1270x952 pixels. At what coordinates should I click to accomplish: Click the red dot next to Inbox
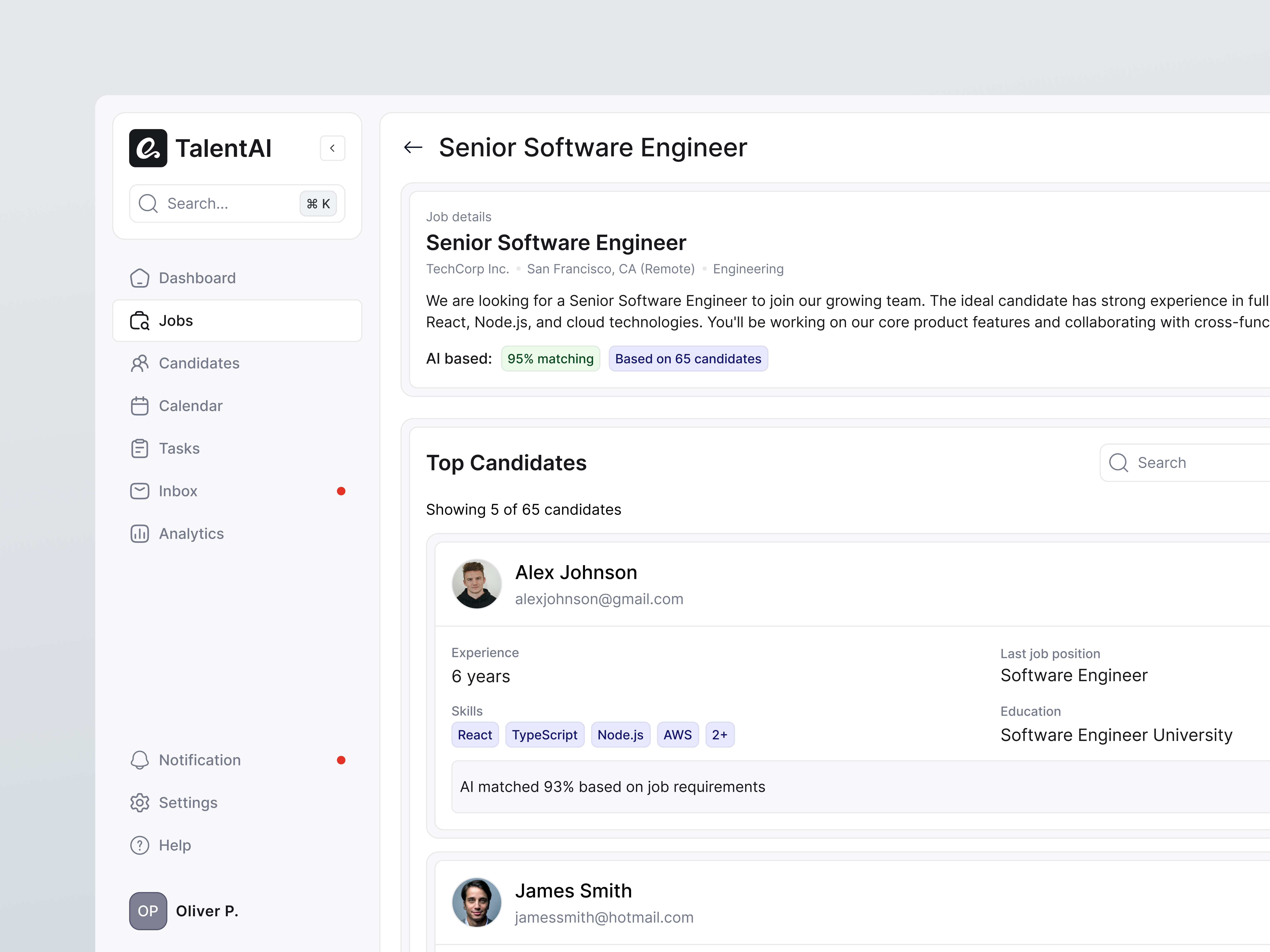pos(341,491)
